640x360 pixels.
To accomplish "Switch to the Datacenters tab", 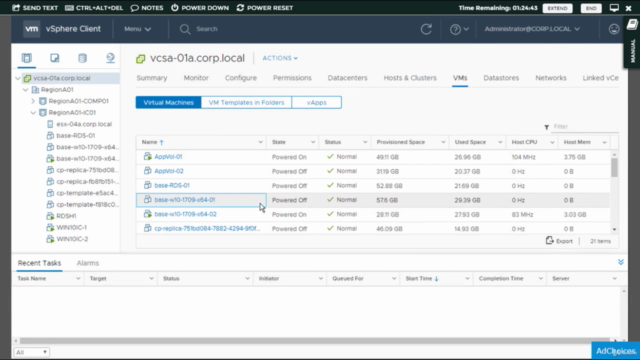I will [x=347, y=78].
